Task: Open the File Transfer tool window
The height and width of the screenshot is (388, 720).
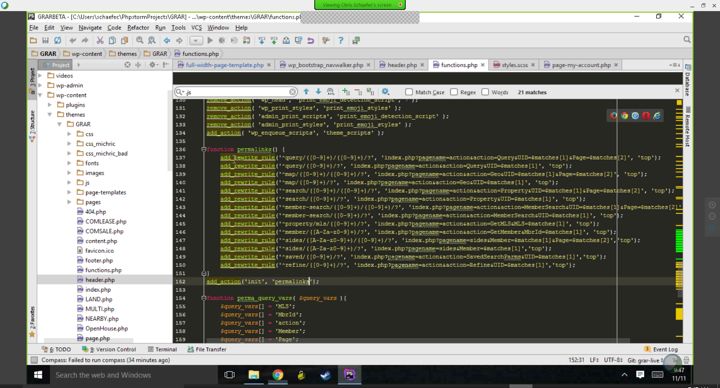Action: [x=207, y=349]
